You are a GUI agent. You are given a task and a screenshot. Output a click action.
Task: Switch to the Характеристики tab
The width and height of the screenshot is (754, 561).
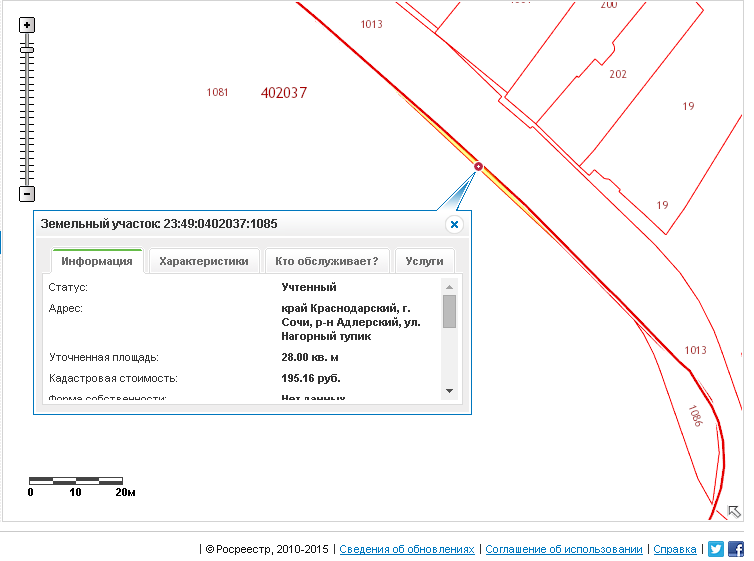pos(204,261)
